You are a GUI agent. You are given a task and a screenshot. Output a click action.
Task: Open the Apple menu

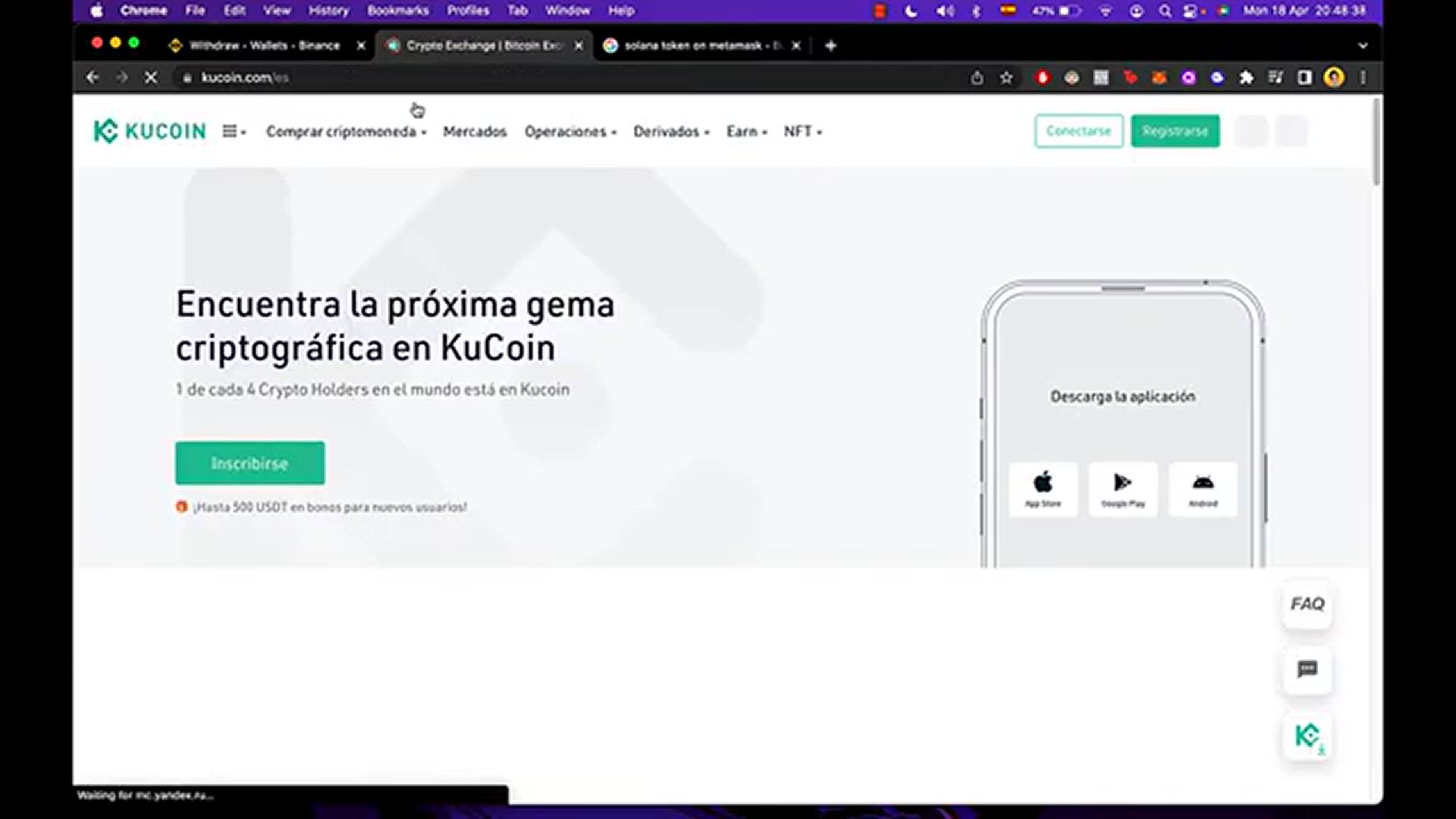click(x=96, y=11)
